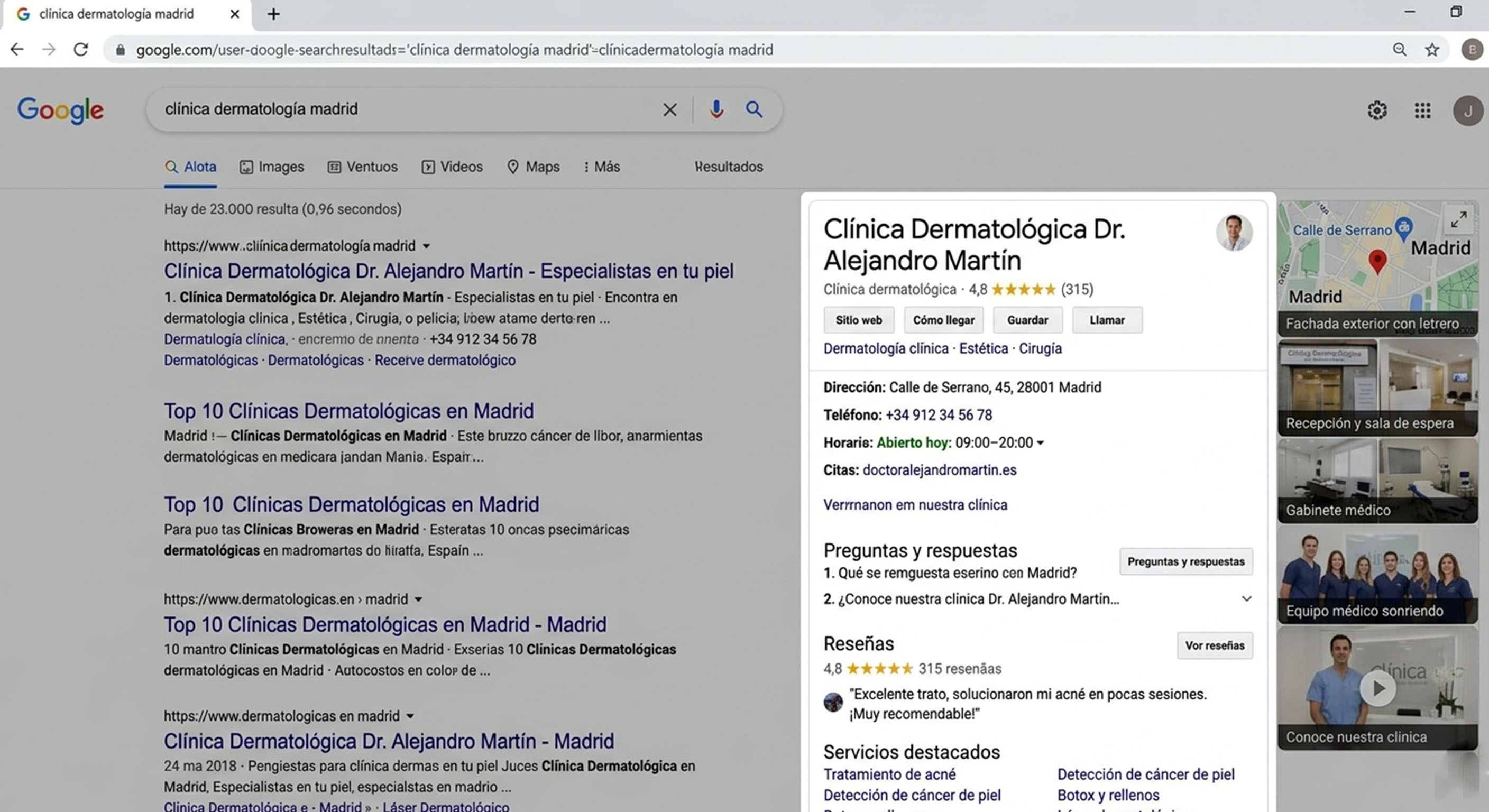Viewport: 1489px width, 812px height.
Task: Click the Preguntas y respuestas button
Action: point(1185,562)
